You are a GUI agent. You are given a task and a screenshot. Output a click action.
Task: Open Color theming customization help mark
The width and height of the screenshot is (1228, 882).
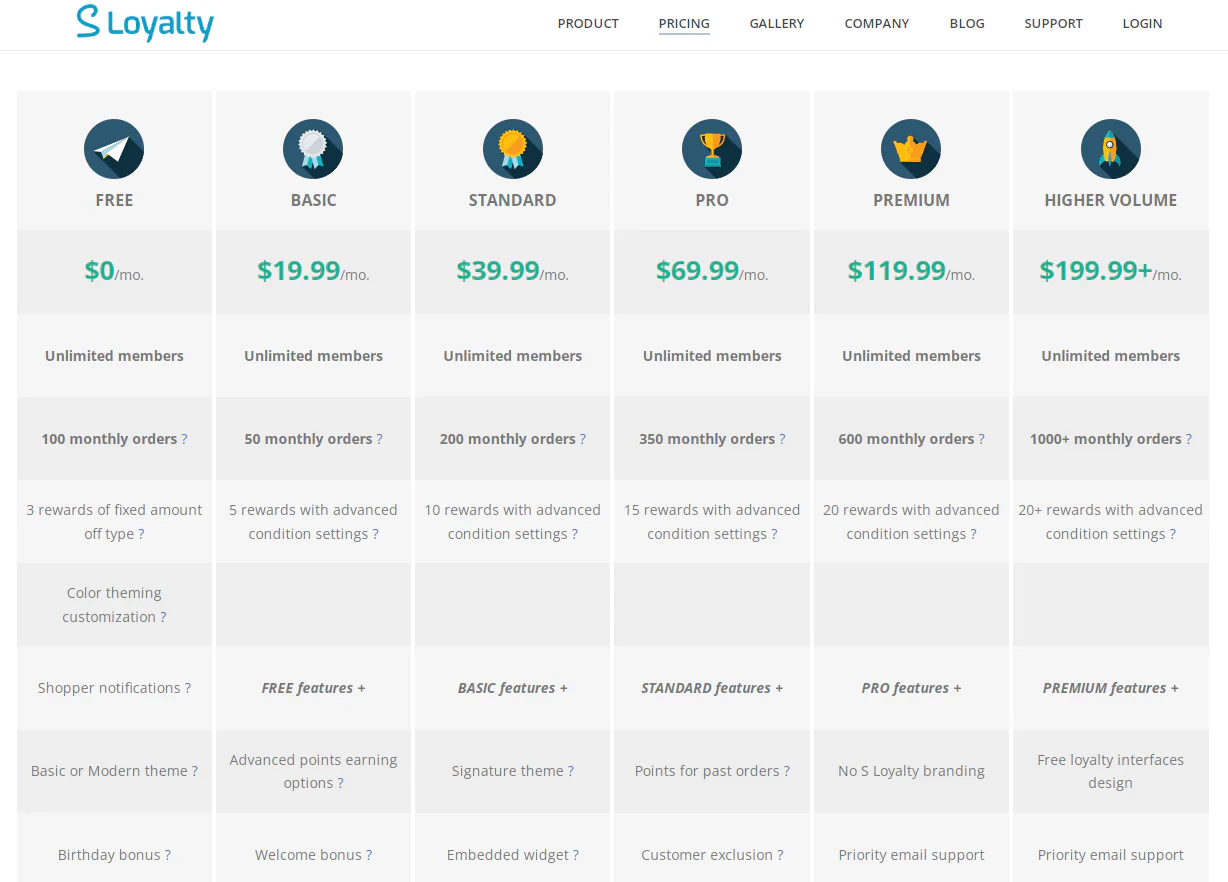(x=163, y=617)
